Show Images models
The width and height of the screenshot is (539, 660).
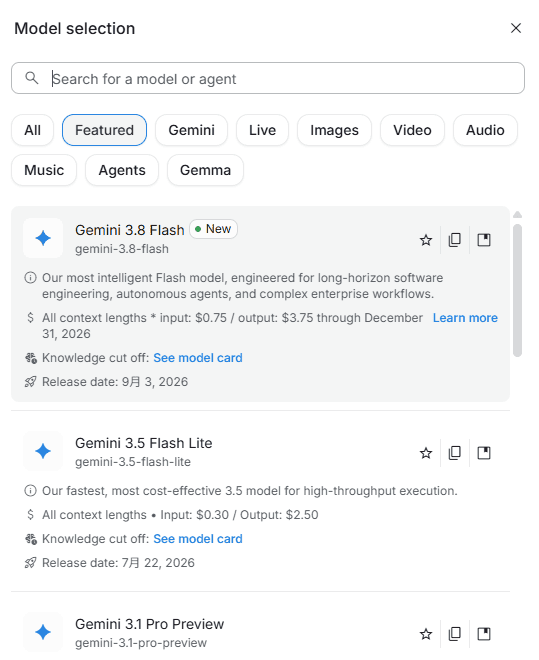(x=335, y=130)
